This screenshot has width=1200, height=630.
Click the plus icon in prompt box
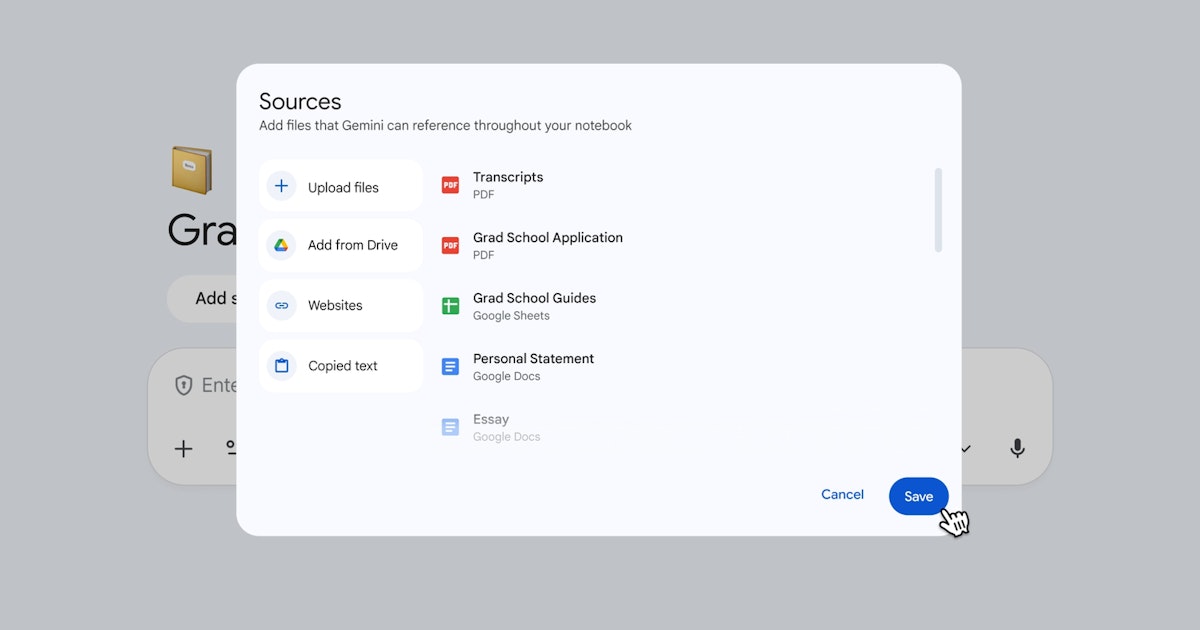pos(184,449)
